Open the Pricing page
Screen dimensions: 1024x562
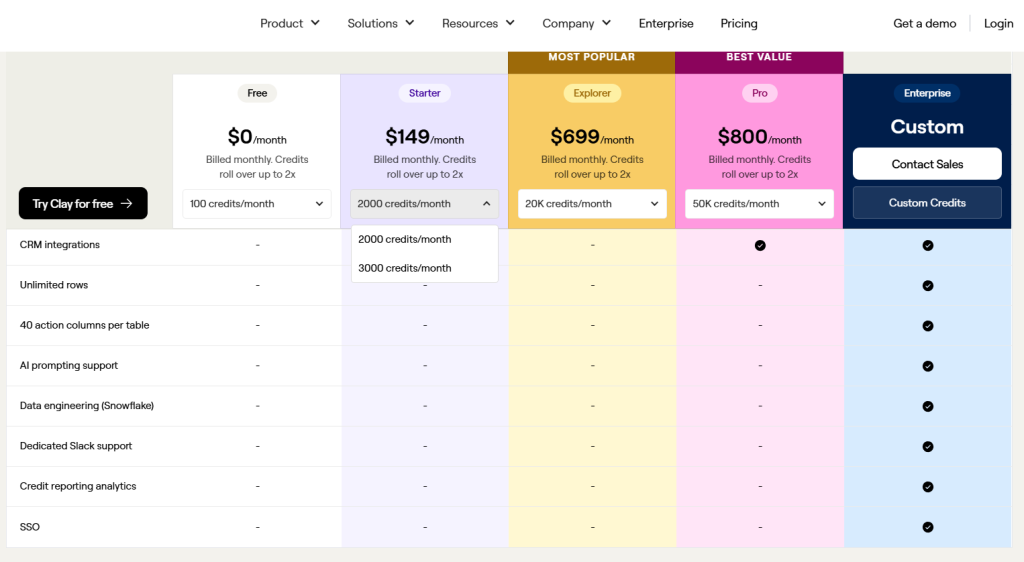(739, 23)
